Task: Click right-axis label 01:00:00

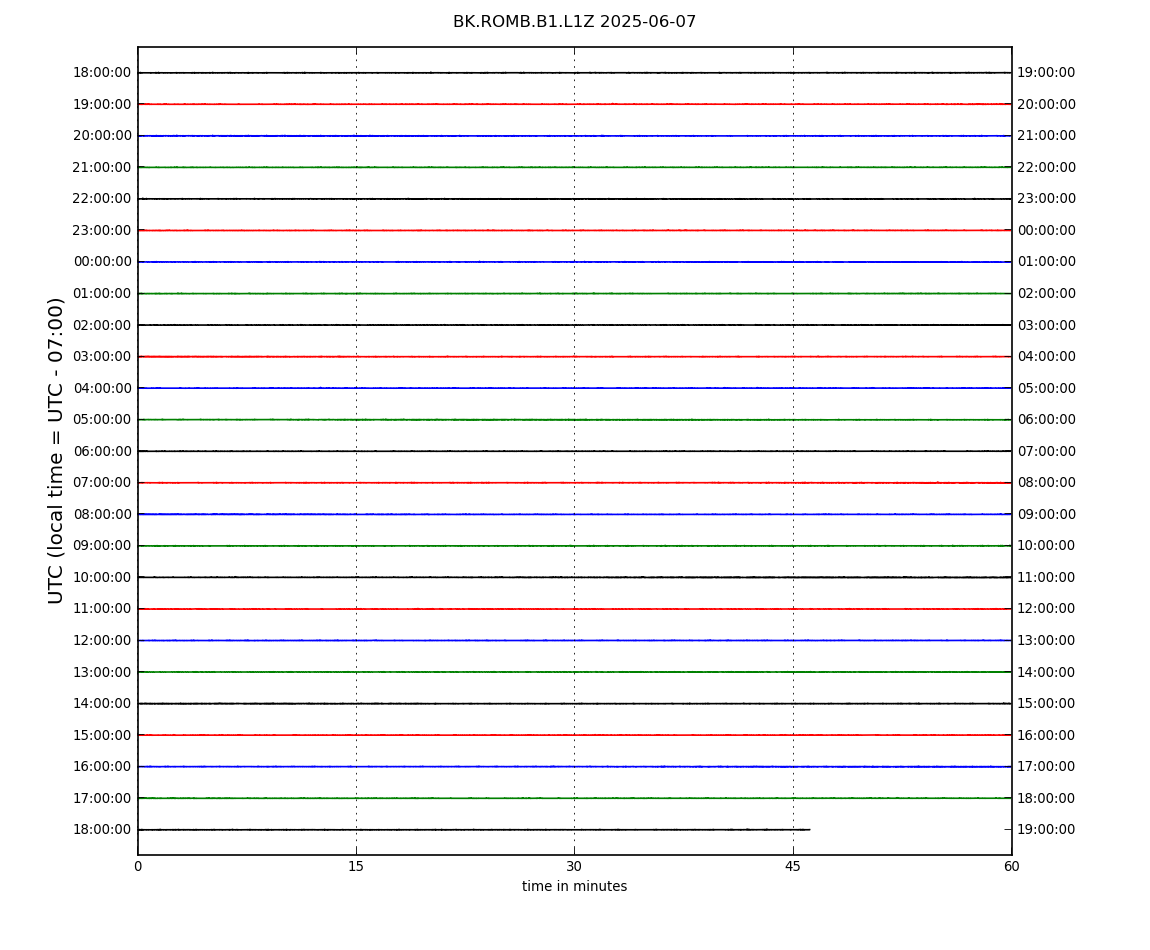Action: 1047,262
